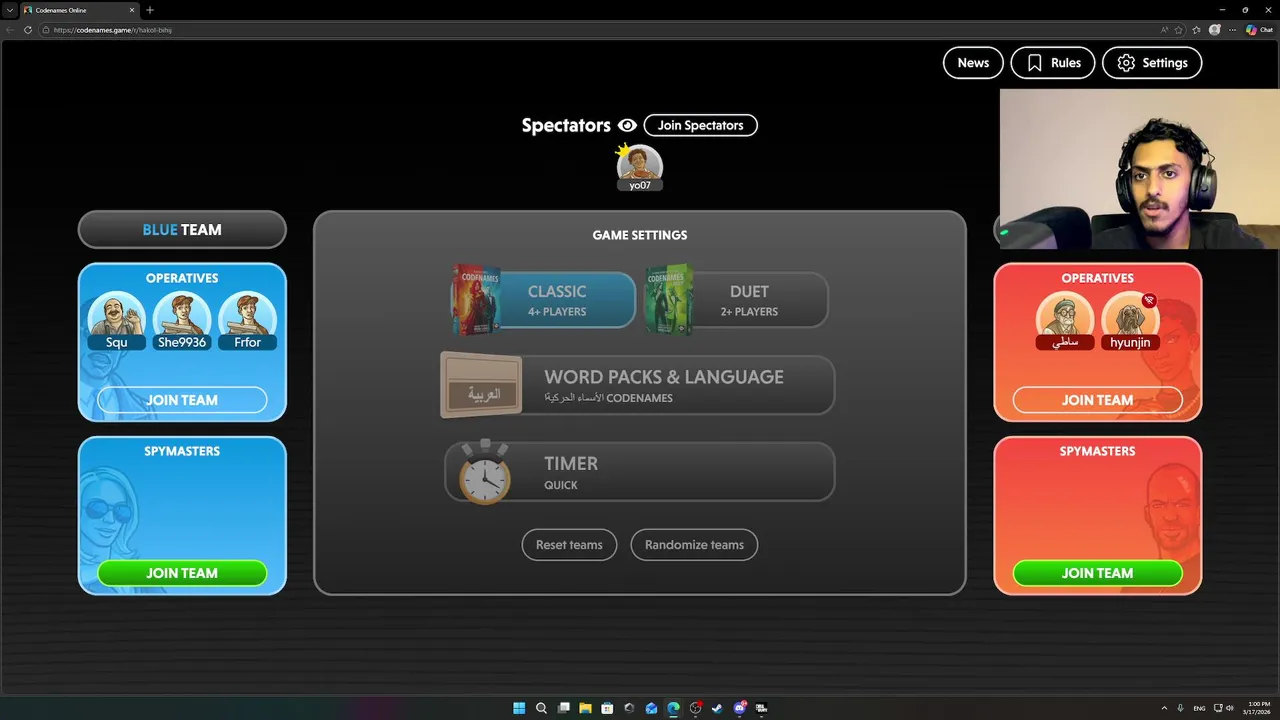Click the bookmark icon in Rules button
Screen dimensions: 1280x720
[x=1035, y=63]
